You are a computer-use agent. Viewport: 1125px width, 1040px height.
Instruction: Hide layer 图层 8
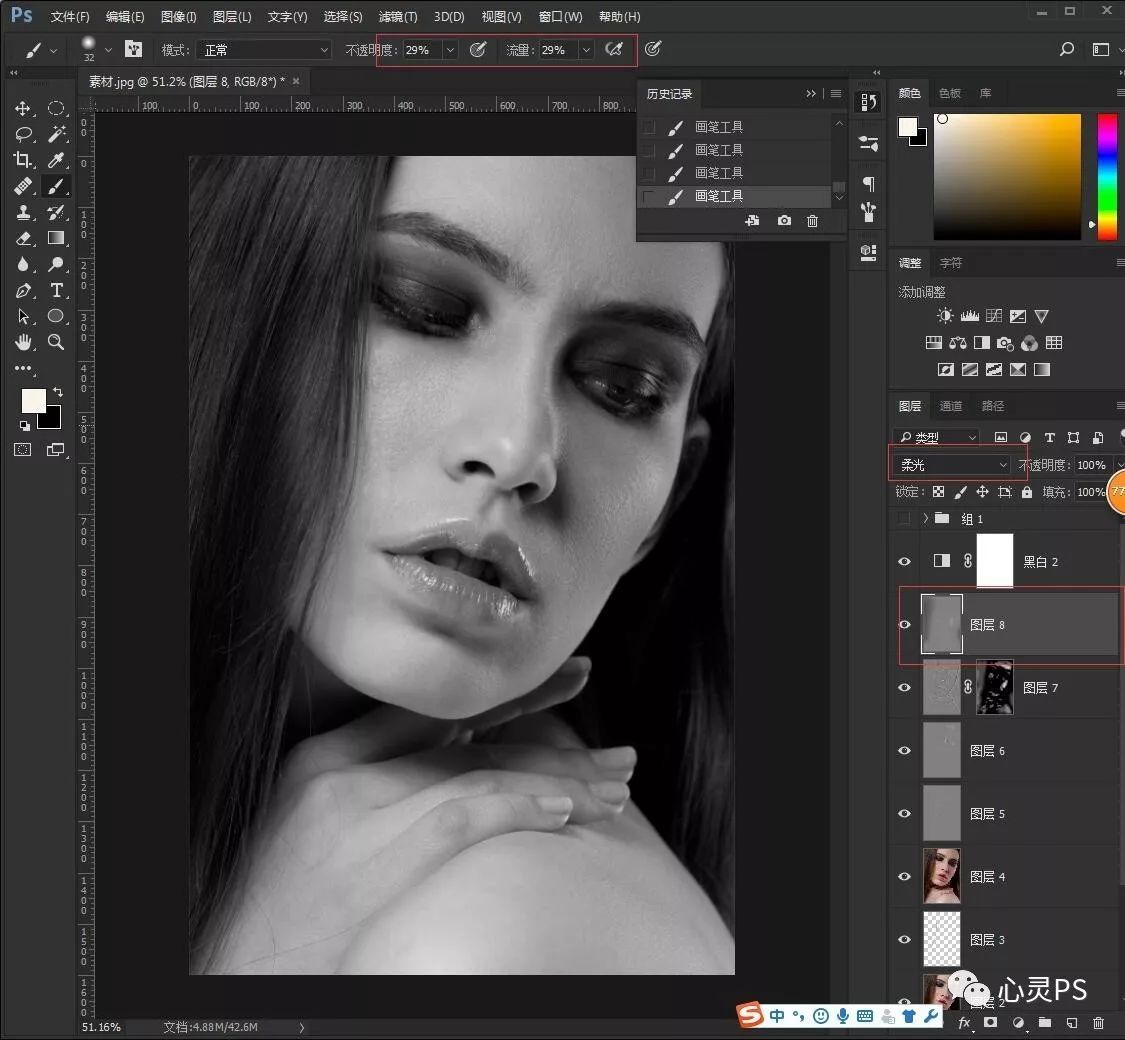click(904, 624)
